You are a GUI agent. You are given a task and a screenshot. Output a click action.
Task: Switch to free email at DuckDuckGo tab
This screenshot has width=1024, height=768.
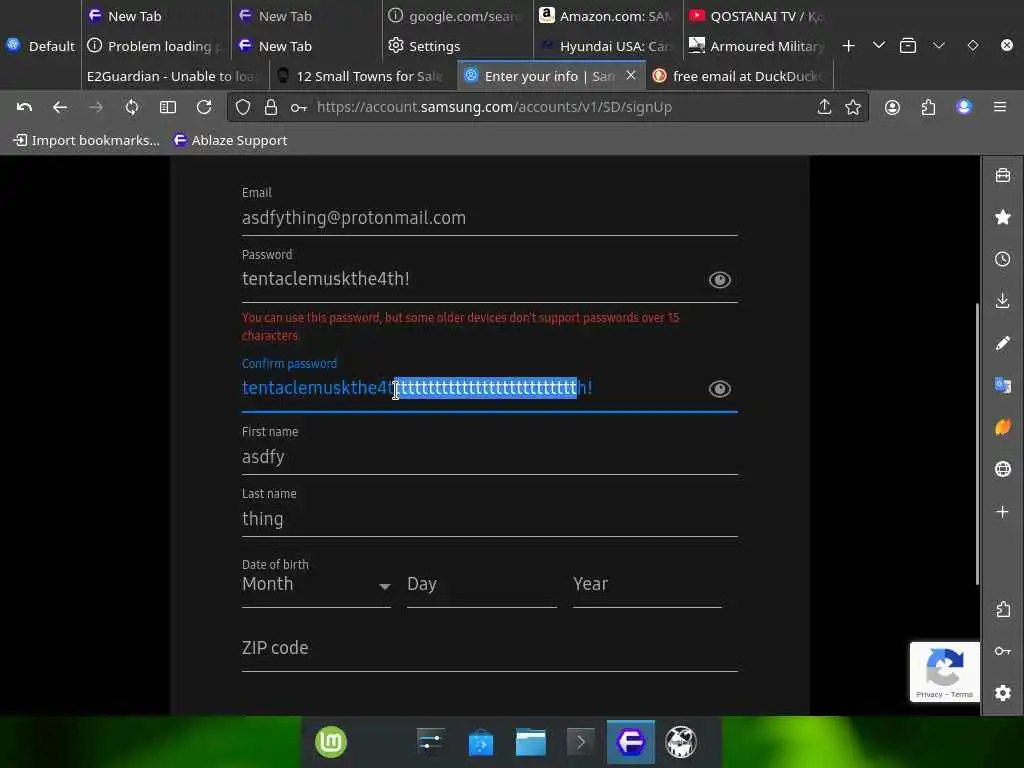[740, 76]
